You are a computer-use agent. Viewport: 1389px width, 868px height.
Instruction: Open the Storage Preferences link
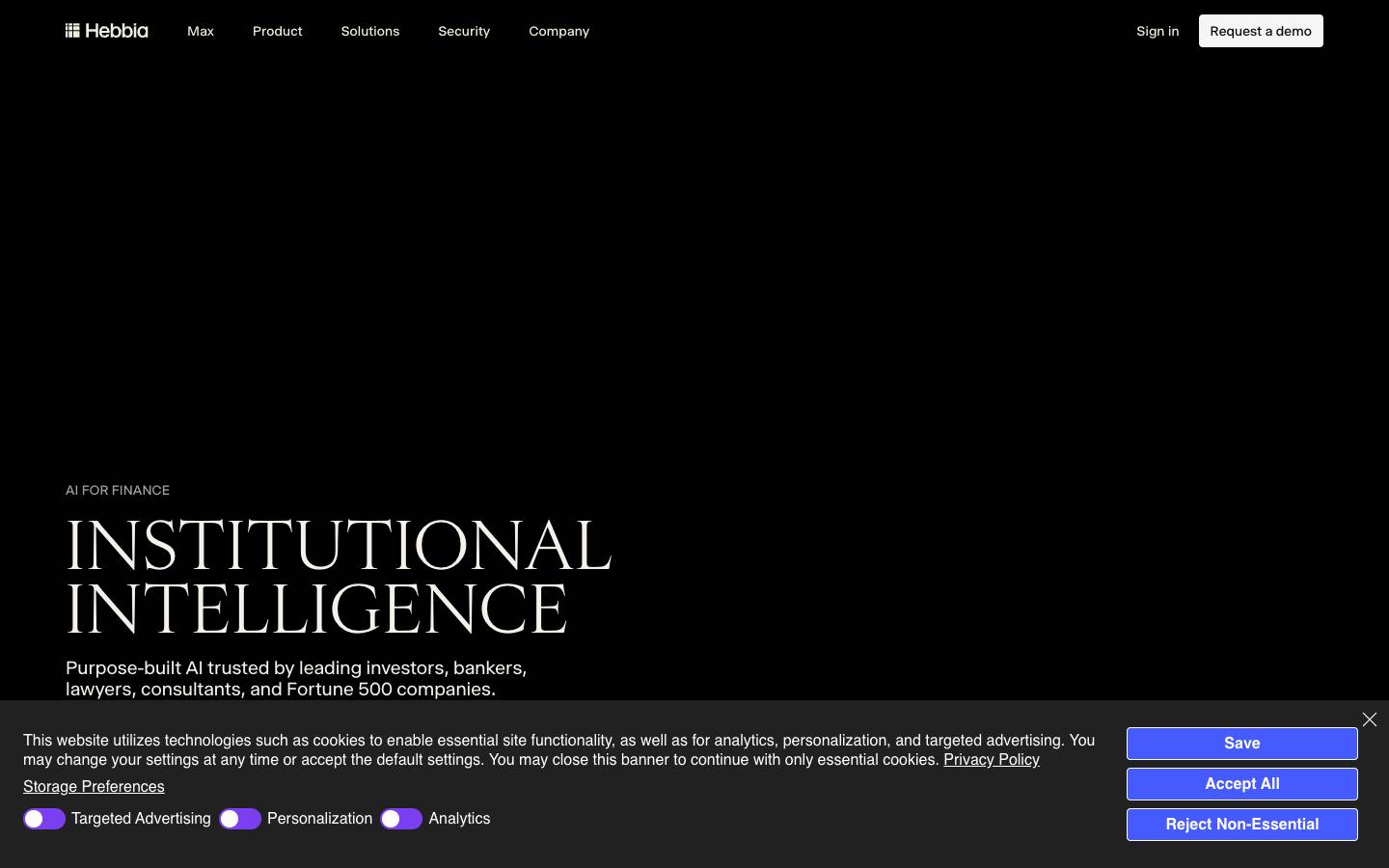(x=94, y=787)
